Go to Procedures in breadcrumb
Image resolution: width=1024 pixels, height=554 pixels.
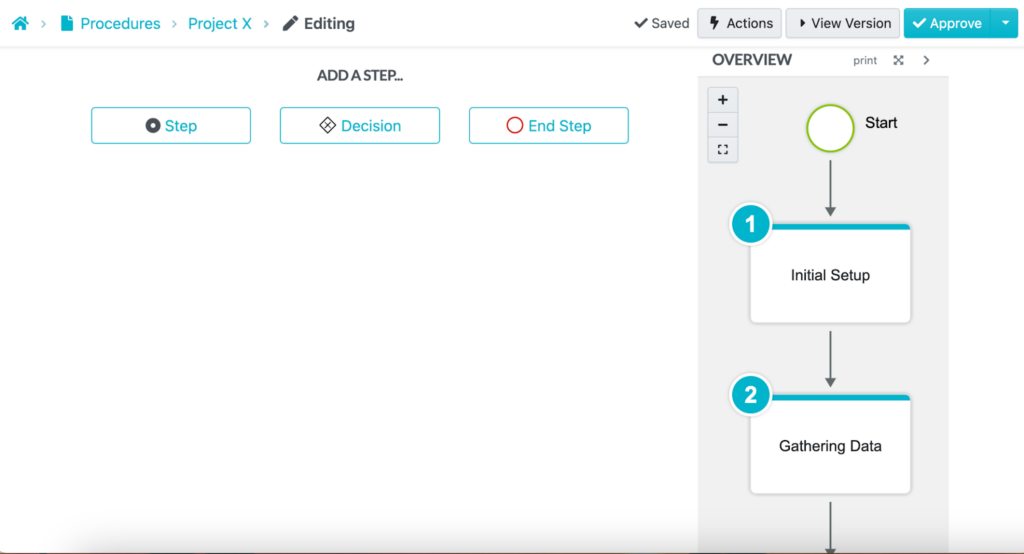[120, 23]
